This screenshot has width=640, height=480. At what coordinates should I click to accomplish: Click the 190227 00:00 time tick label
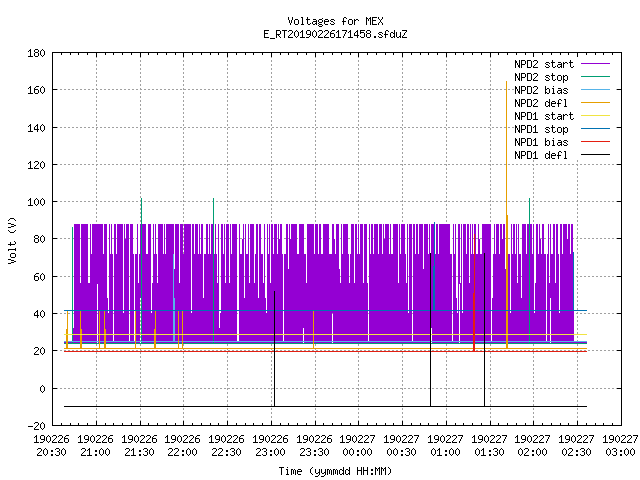click(x=358, y=446)
